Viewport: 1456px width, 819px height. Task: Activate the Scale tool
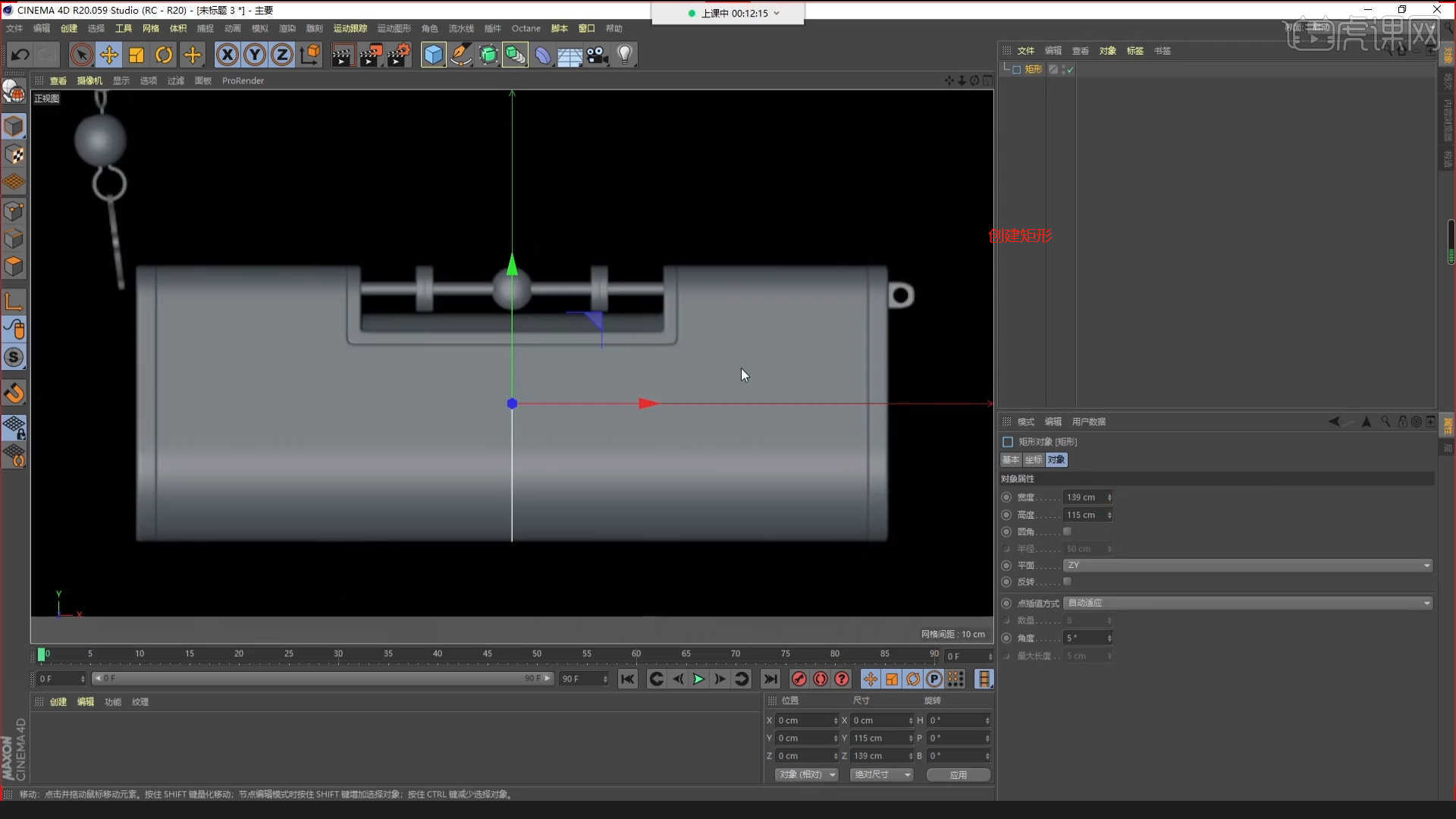click(136, 55)
